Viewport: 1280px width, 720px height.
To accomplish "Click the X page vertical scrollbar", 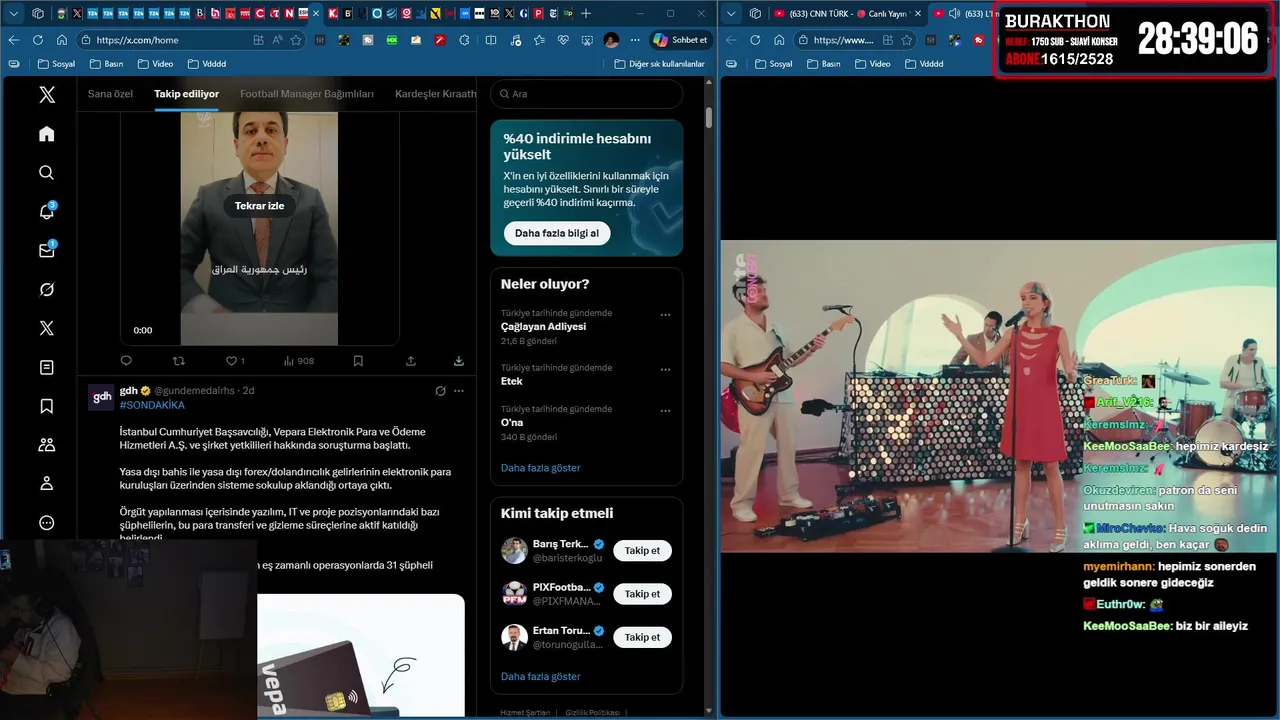I will coord(709,117).
